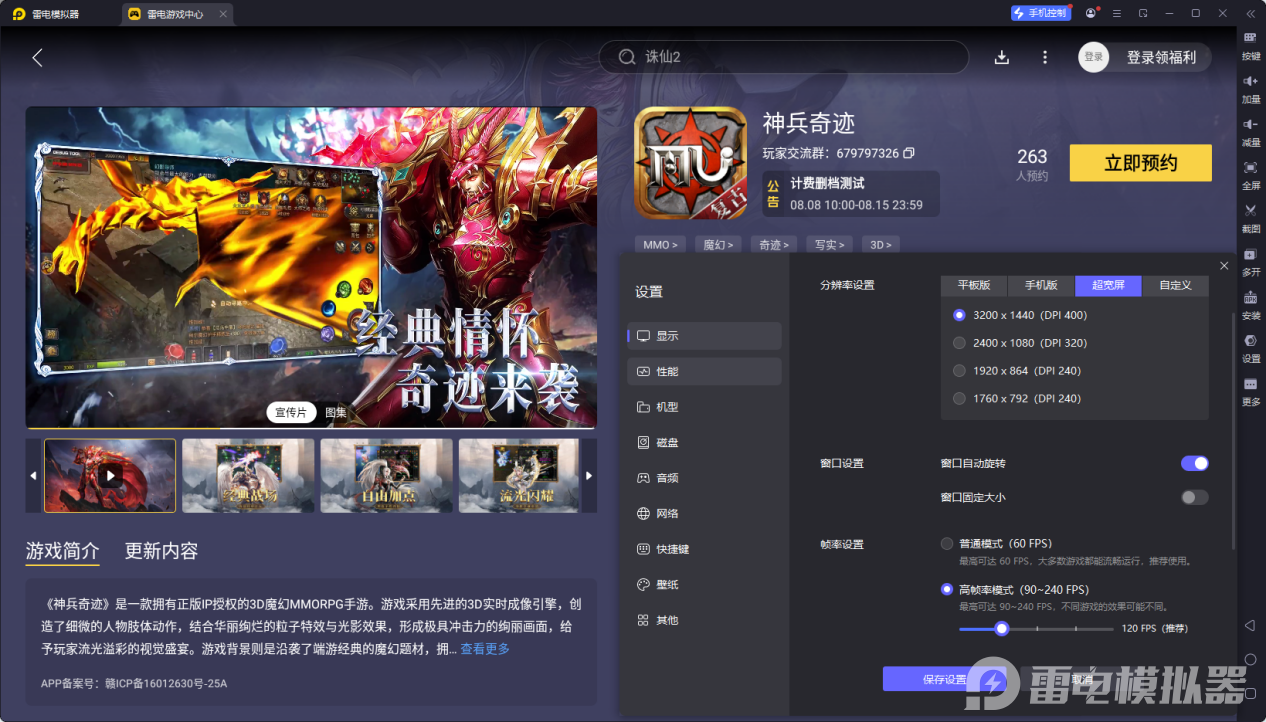Select 1760 x 792 (DPI 240) resolution
Screen dimensions: 1266x722
click(960, 398)
